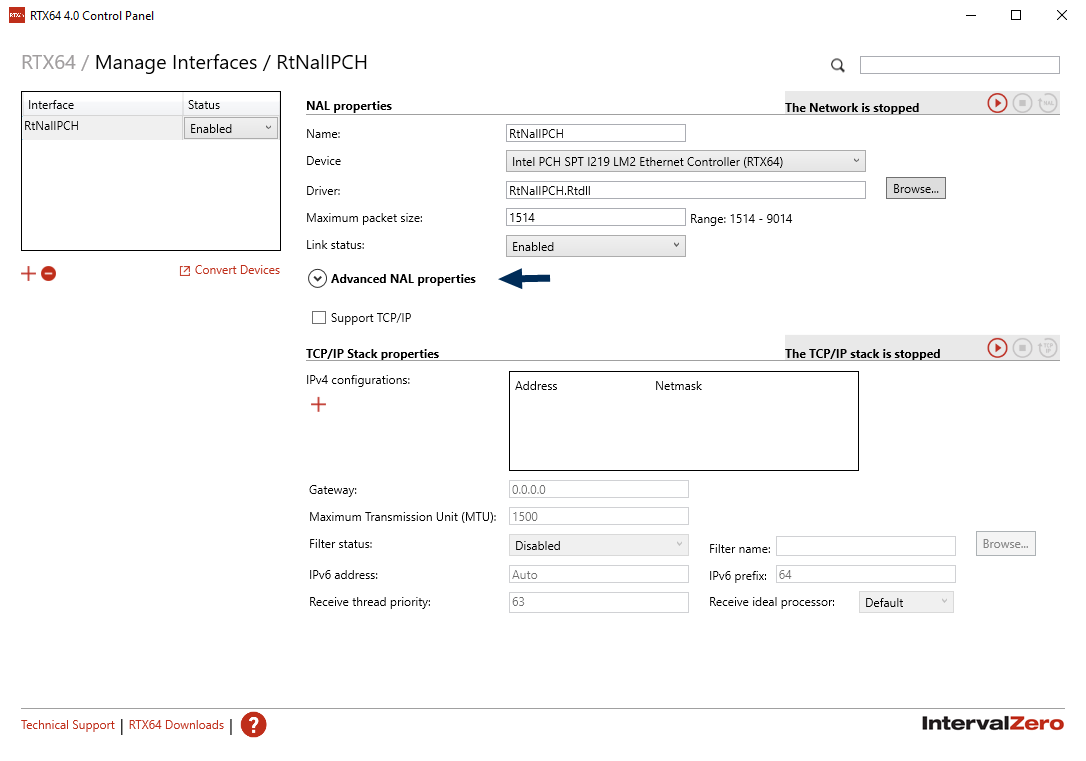Screen dimensions: 1086x761
Task: Maximize the RTX64 Control Panel window
Action: click(x=1016, y=15)
